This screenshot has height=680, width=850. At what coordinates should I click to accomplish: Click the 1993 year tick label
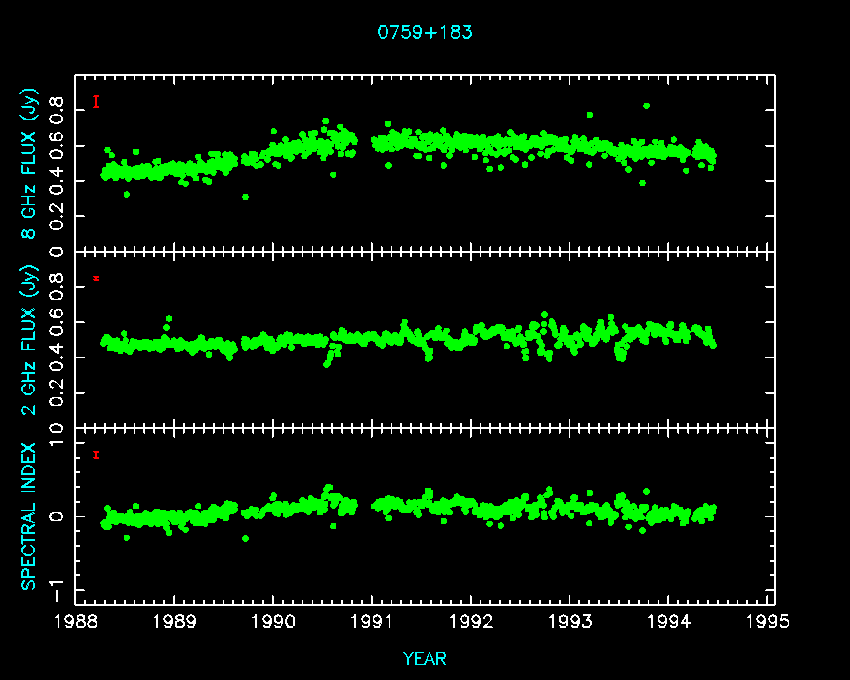point(571,621)
